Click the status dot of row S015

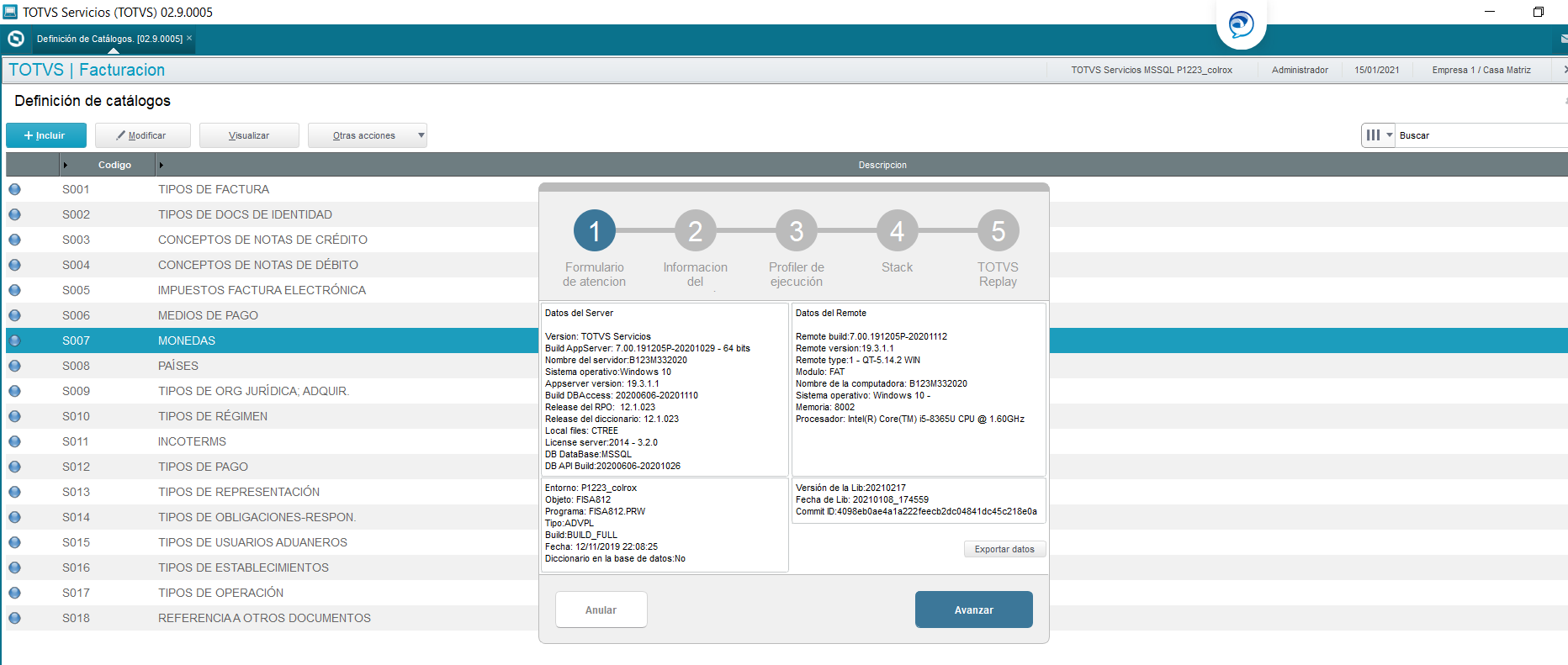(x=15, y=542)
